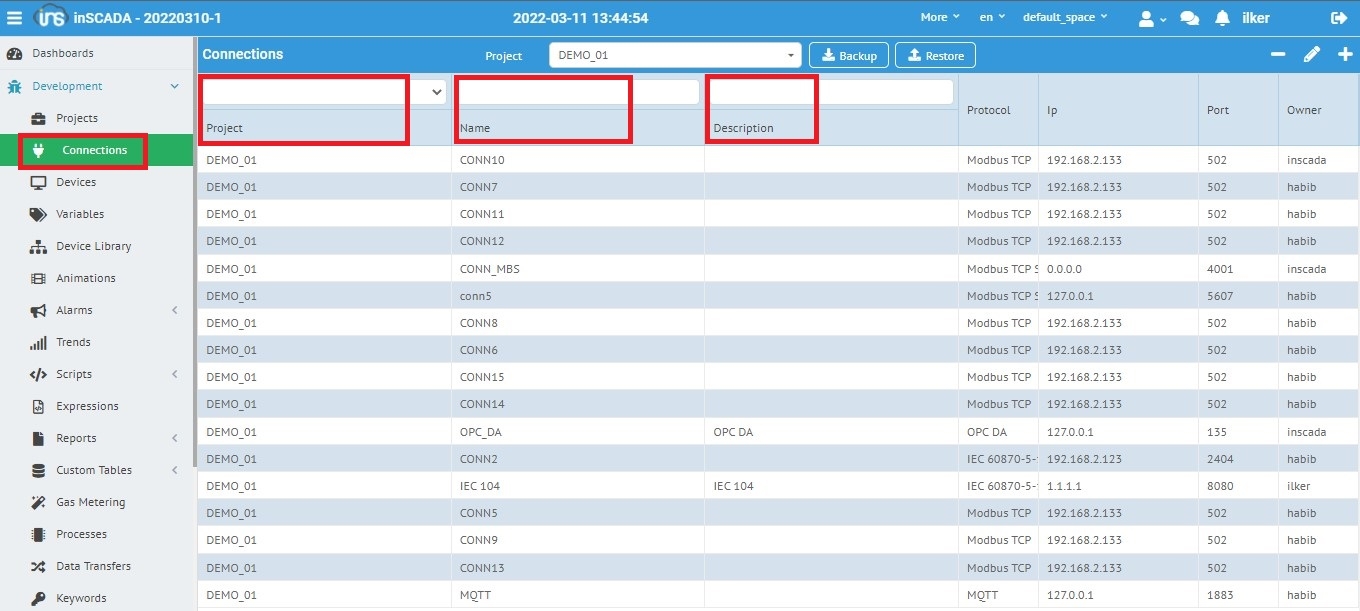
Task: Click the logout icon in the header
Action: (x=1339, y=18)
